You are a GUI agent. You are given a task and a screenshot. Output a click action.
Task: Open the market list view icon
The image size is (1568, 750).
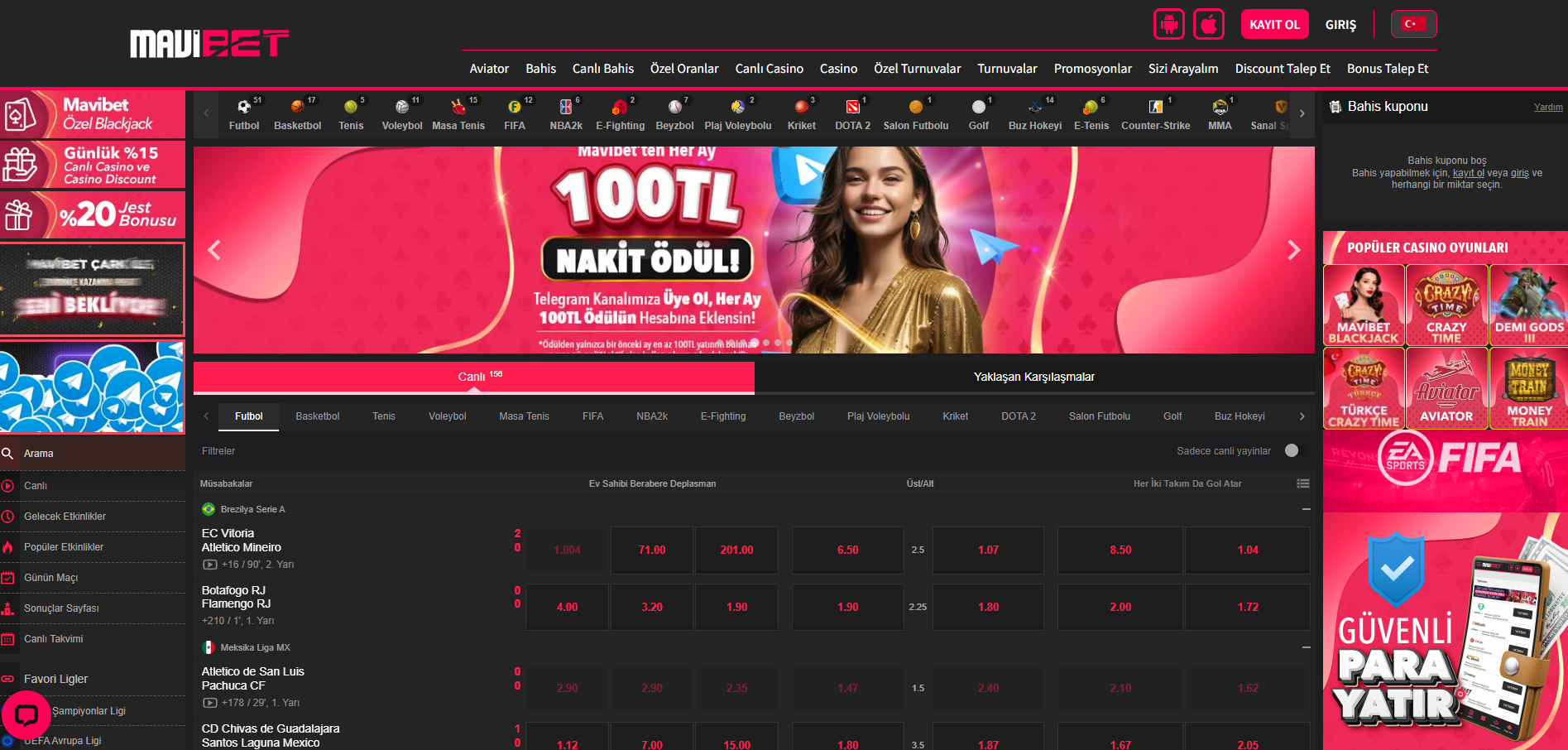pos(1303,483)
